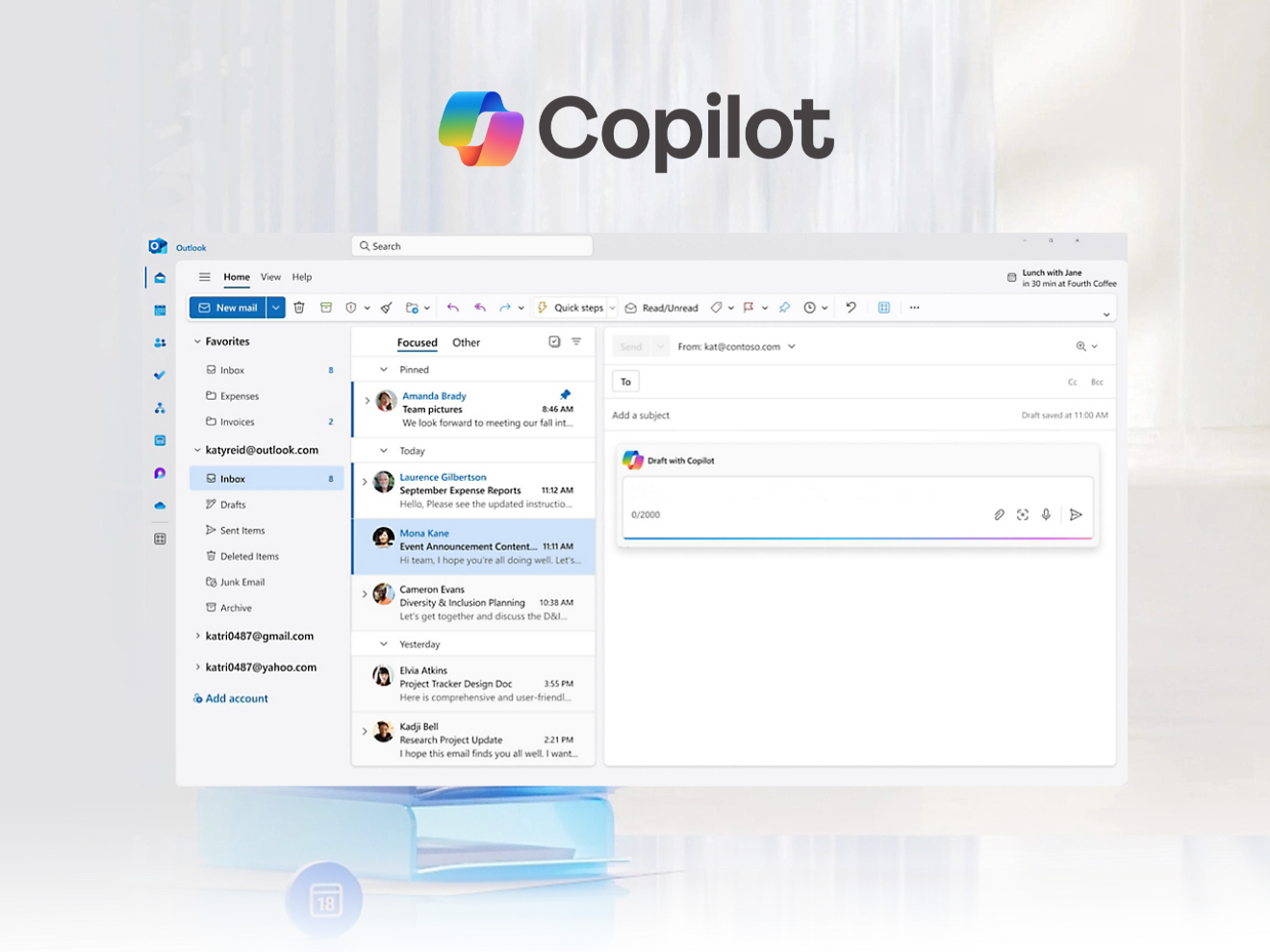The image size is (1270, 952).
Task: Click the blue grid view icon in toolbar
Action: pyautogui.click(x=883, y=308)
